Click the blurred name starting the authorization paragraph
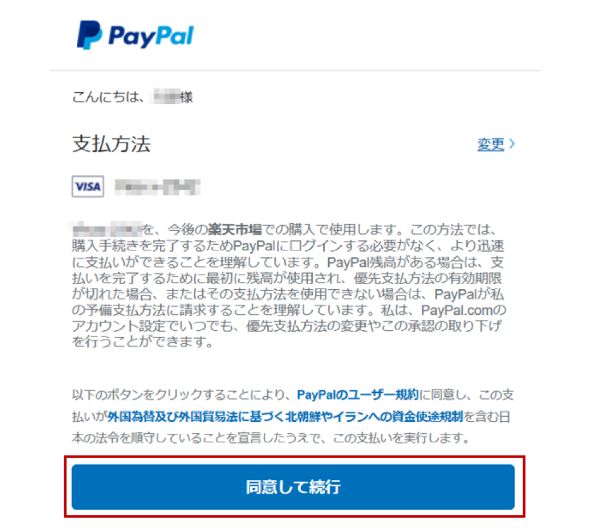The image size is (612, 531). pos(107,229)
